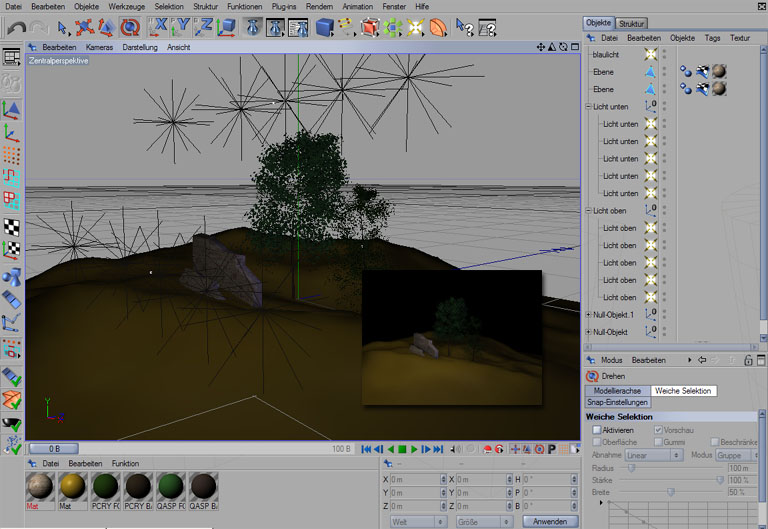Toggle the X axis lock icon
Screen dimensions: 768x529
159,27
